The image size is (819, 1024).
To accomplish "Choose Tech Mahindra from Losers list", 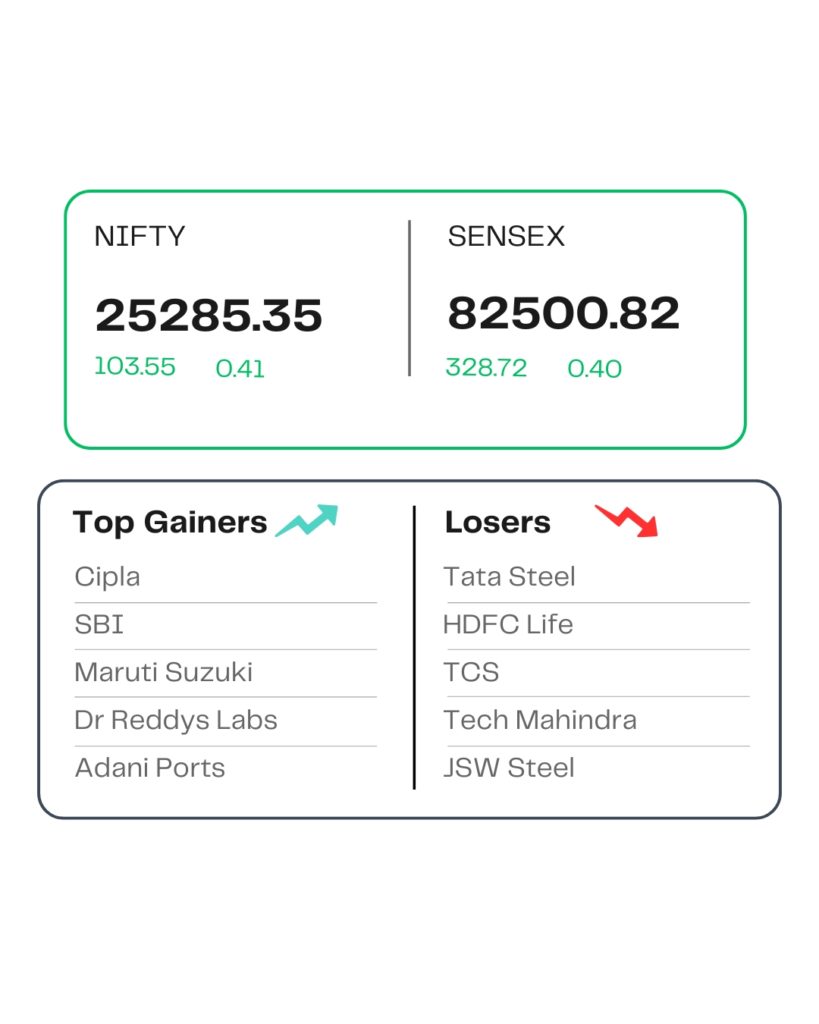I will click(x=540, y=720).
